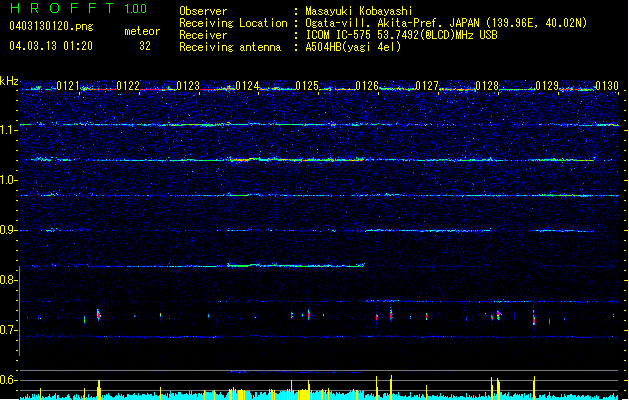629x400 pixels.
Task: Select the 0124 time marker
Action: click(247, 86)
